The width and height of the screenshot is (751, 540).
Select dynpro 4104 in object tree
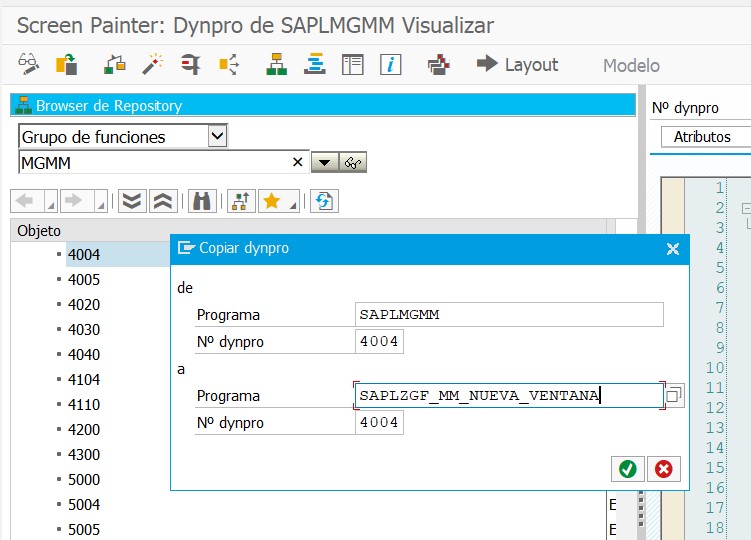tap(84, 379)
